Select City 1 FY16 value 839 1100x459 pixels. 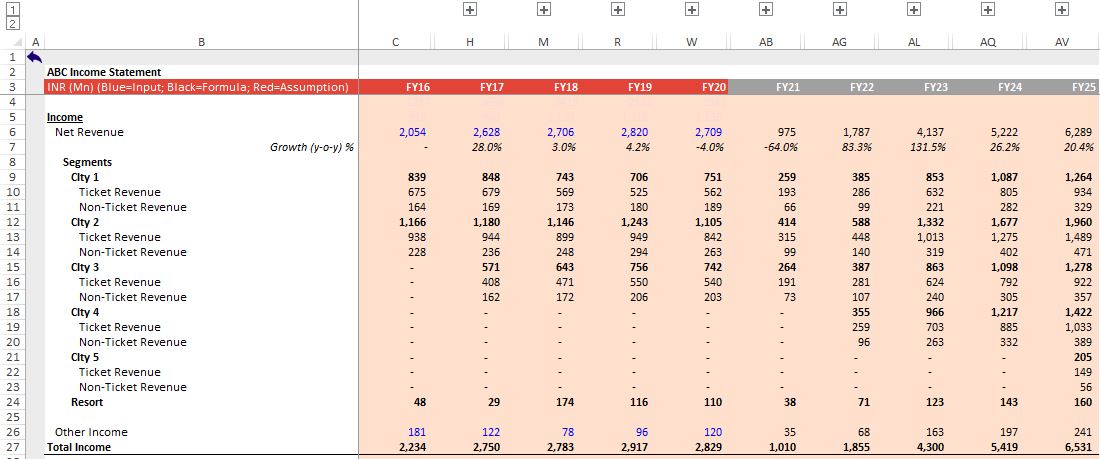click(416, 177)
